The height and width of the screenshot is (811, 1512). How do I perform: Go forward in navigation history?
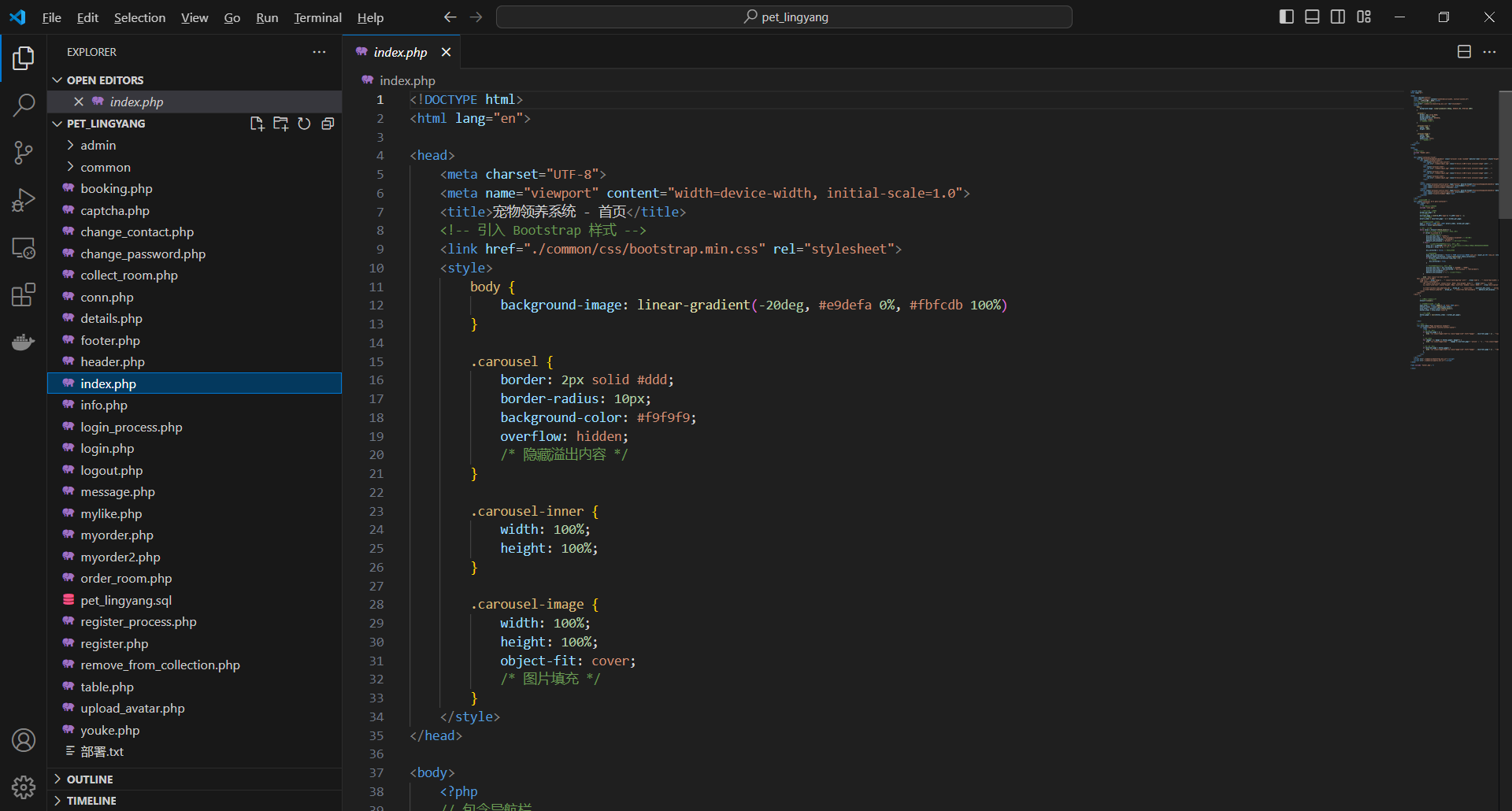tap(476, 17)
